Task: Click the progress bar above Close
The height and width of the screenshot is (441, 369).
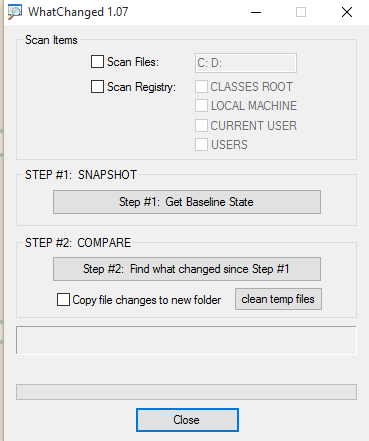Action: coord(186,392)
